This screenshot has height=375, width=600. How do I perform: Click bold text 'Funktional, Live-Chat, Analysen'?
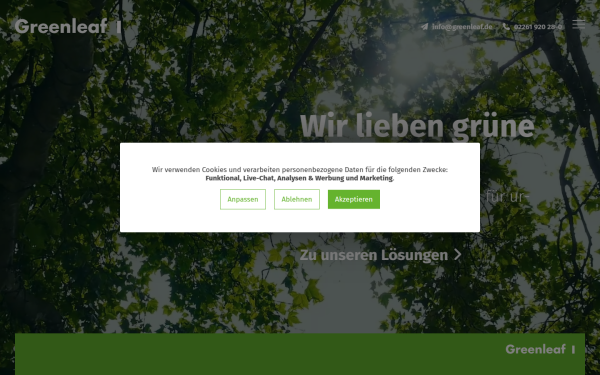tap(256, 178)
